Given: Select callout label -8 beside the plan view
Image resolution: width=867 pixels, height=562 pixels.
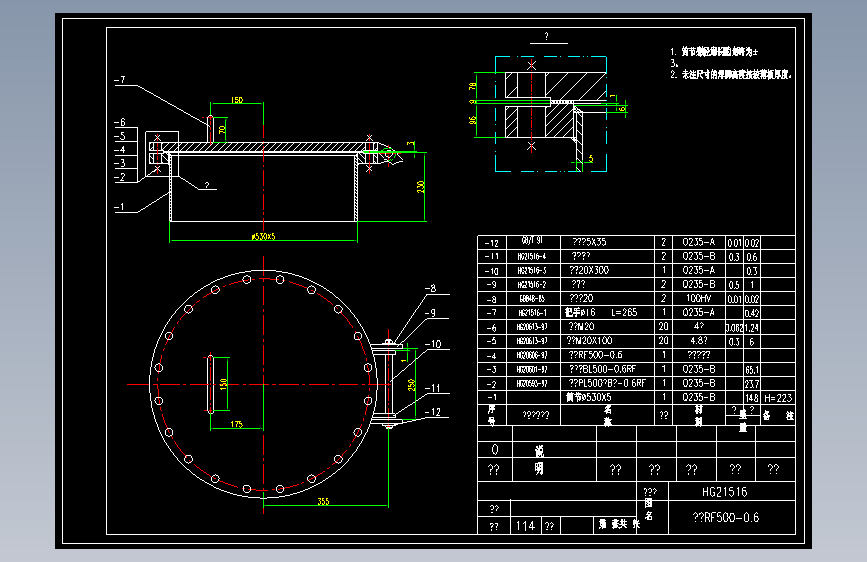Looking at the screenshot, I should [x=431, y=288].
